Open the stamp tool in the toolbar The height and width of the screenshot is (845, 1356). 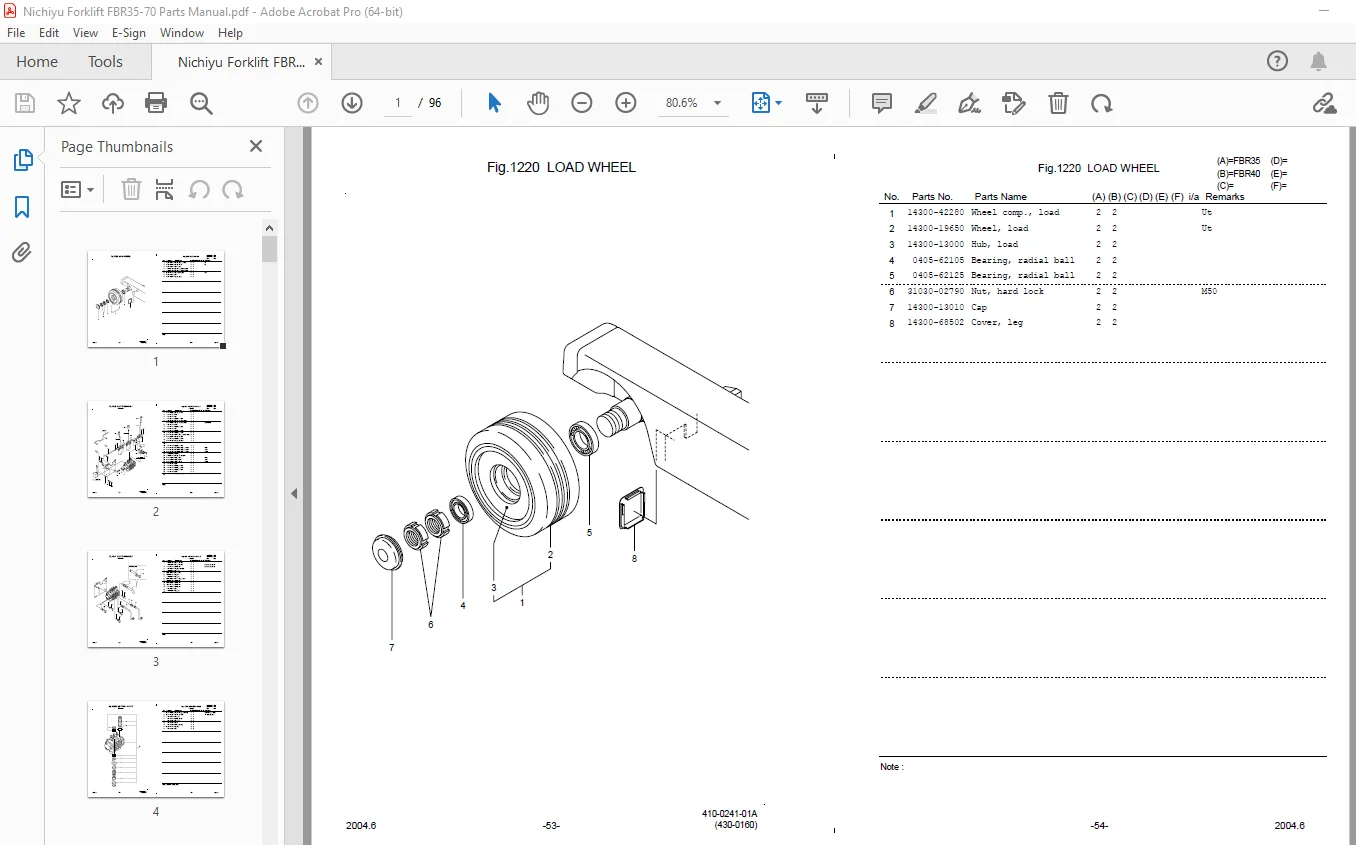[1014, 103]
